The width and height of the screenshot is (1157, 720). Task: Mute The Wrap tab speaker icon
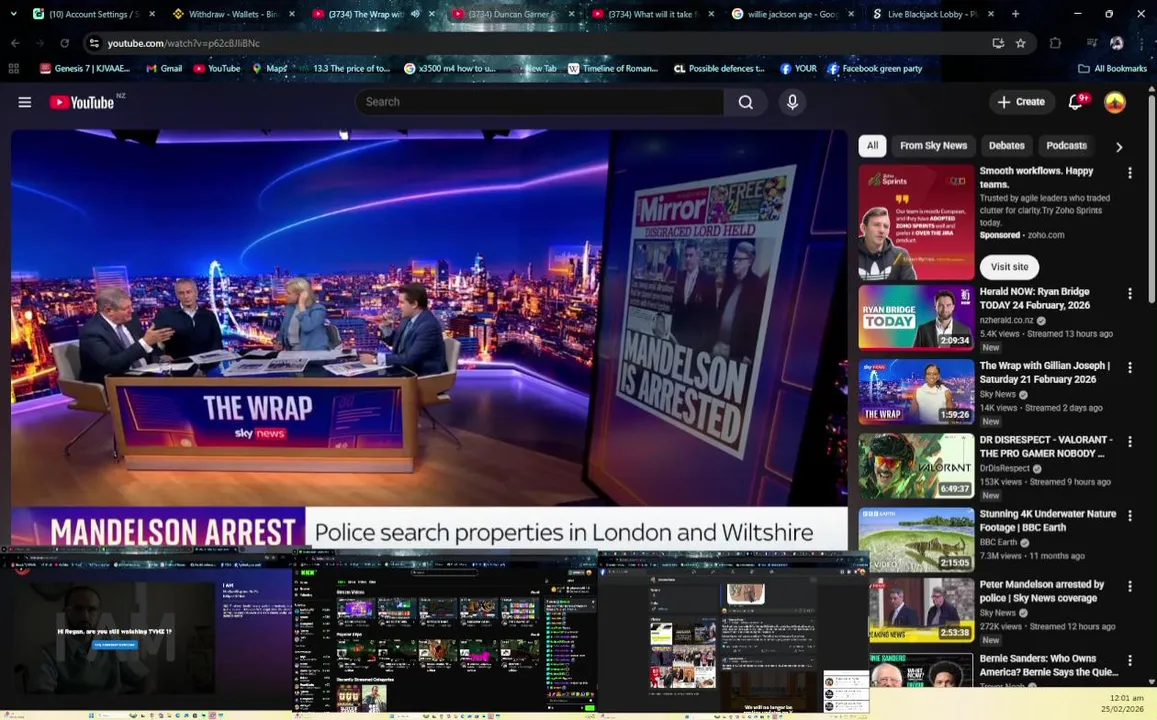tap(415, 13)
